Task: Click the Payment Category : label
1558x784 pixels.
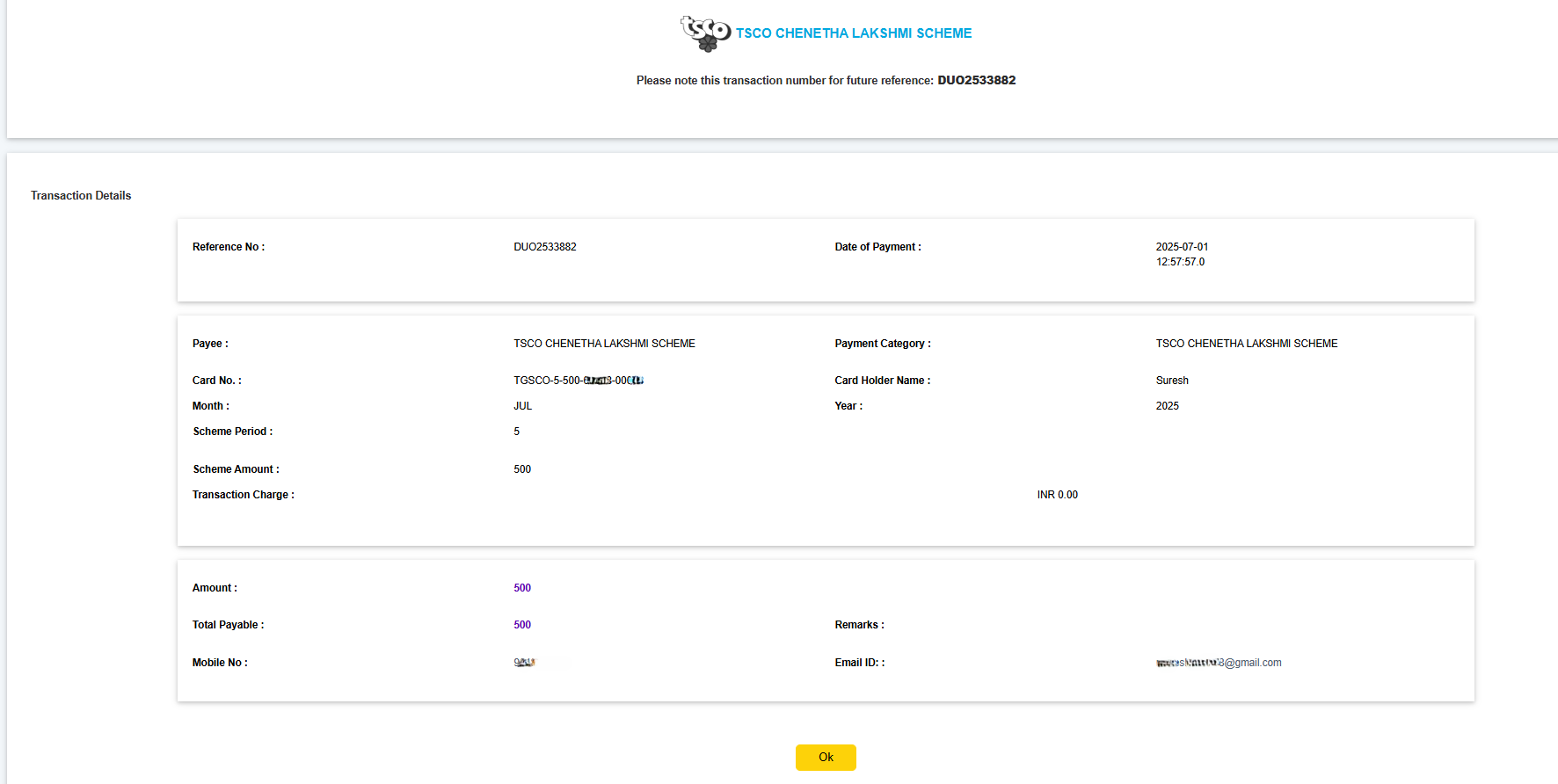Action: (883, 344)
